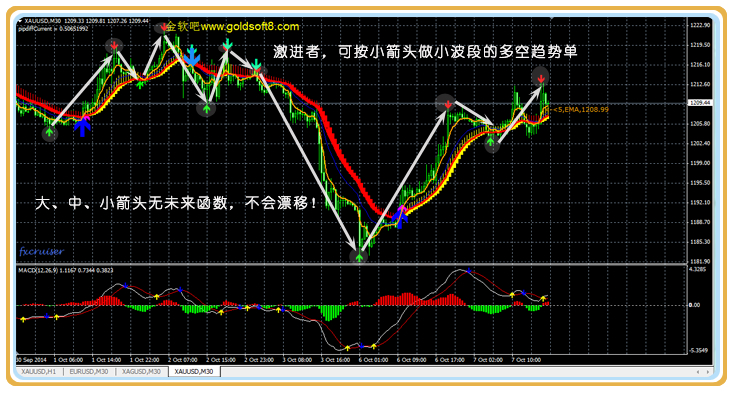The image size is (735, 393).
Task: Click time axis label 1 Oct 06:00
Action: click(68, 360)
